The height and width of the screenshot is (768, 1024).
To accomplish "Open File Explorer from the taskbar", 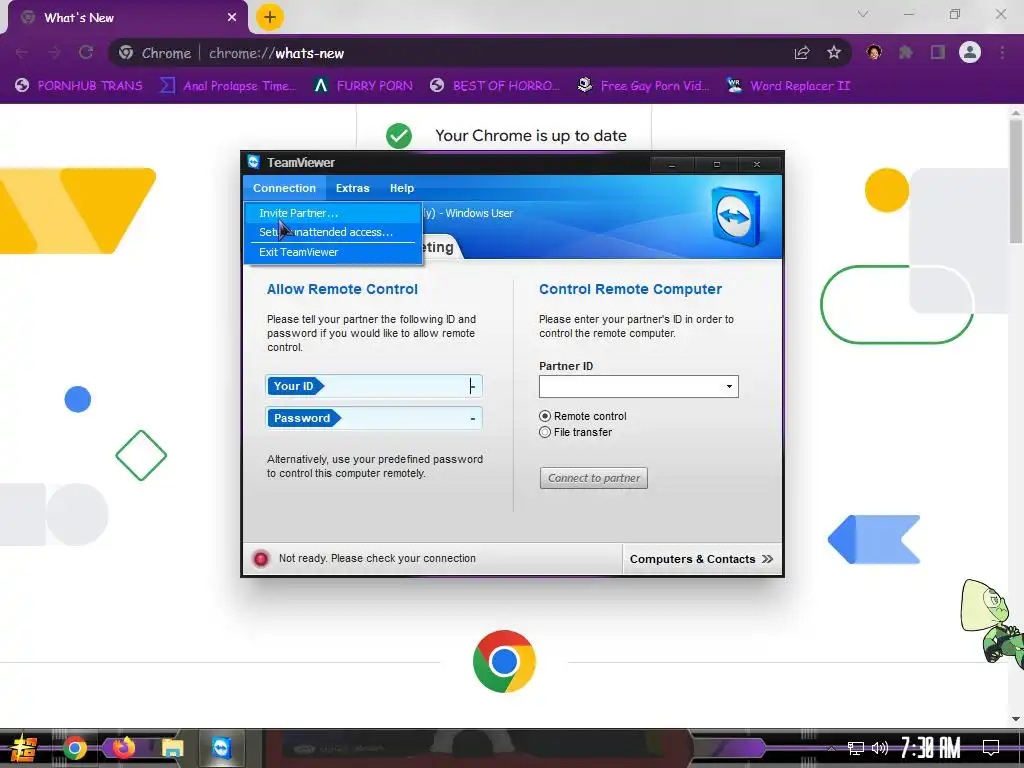I will 173,748.
